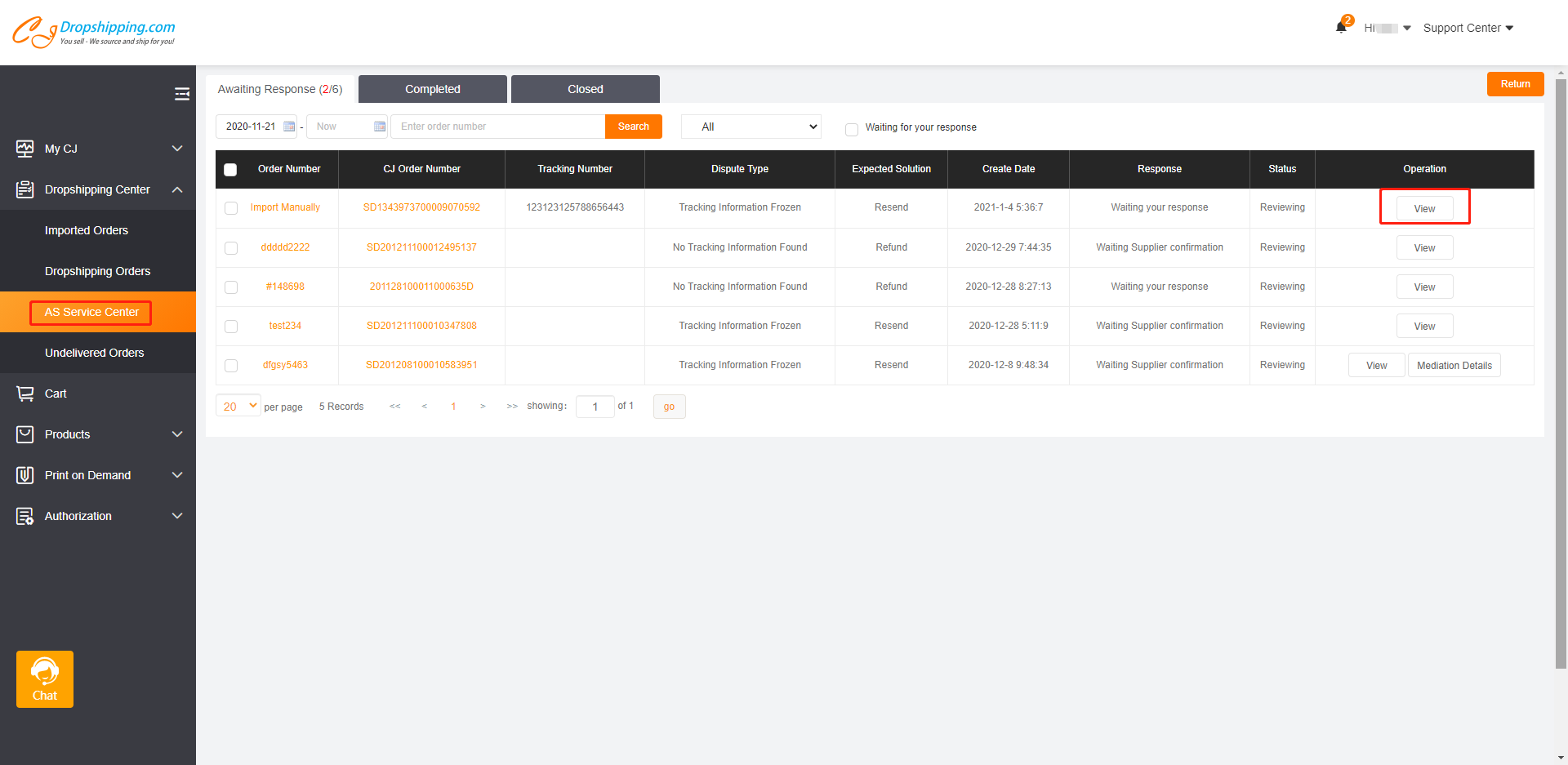This screenshot has height=765, width=1568.
Task: Click the end date calendar icon
Action: click(x=379, y=127)
